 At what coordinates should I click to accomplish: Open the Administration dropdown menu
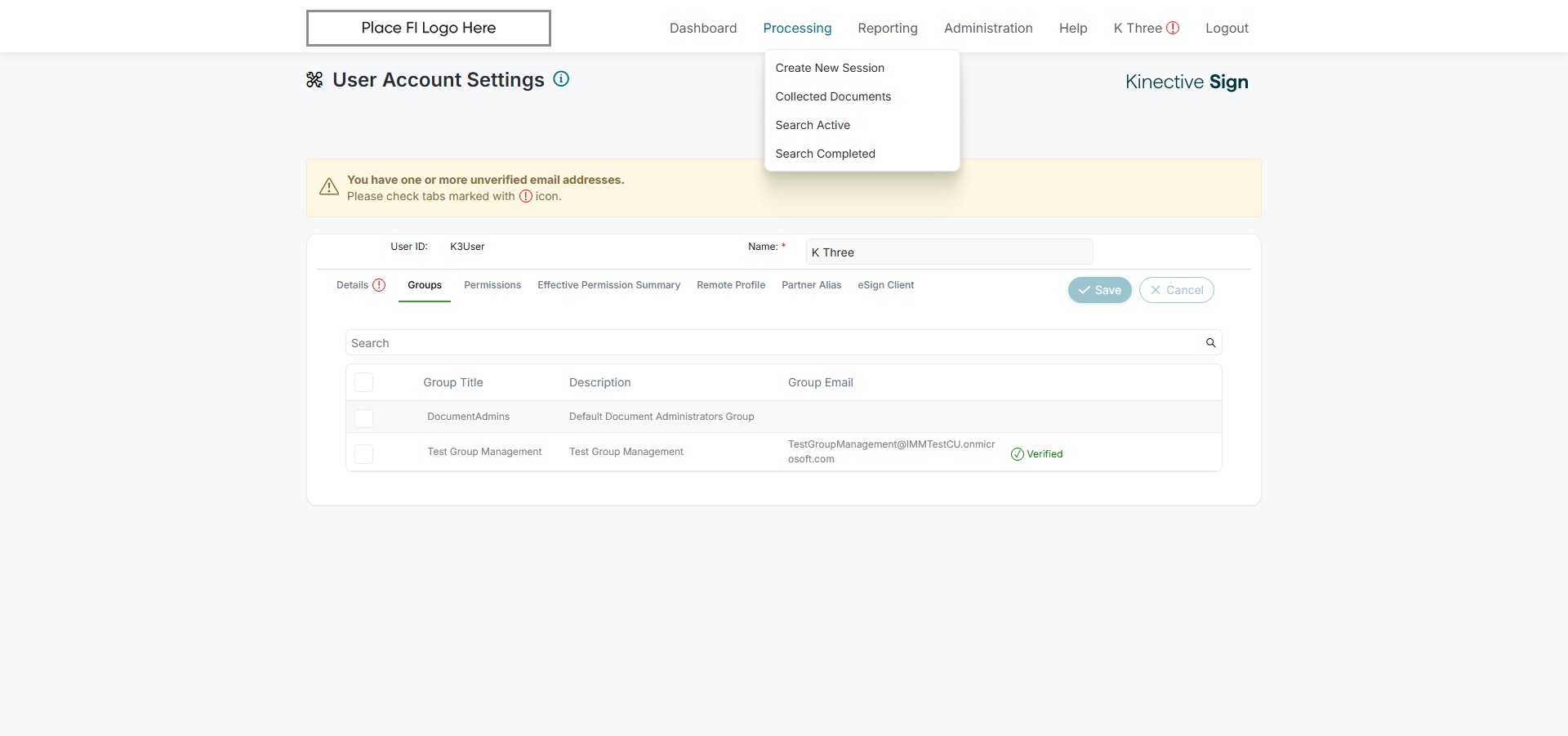pyautogui.click(x=988, y=28)
